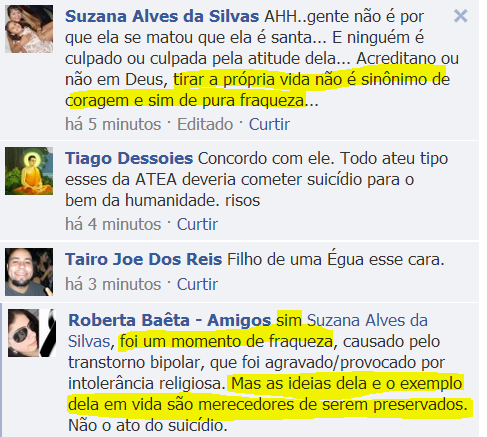Click Curtir under Tiago Dessoies' comment
Image resolution: width=487 pixels, height=437 pixels.
[x=197, y=224]
